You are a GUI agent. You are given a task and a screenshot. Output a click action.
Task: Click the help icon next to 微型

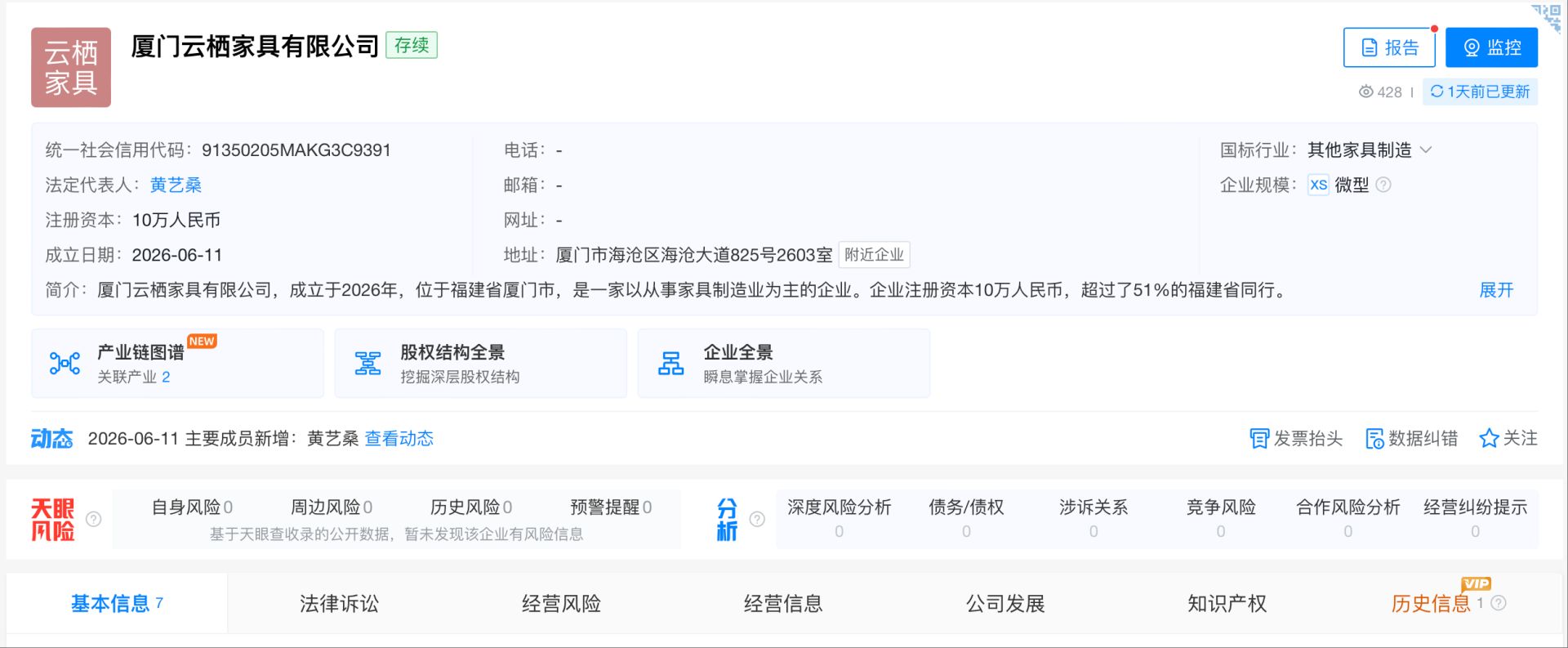1383,185
